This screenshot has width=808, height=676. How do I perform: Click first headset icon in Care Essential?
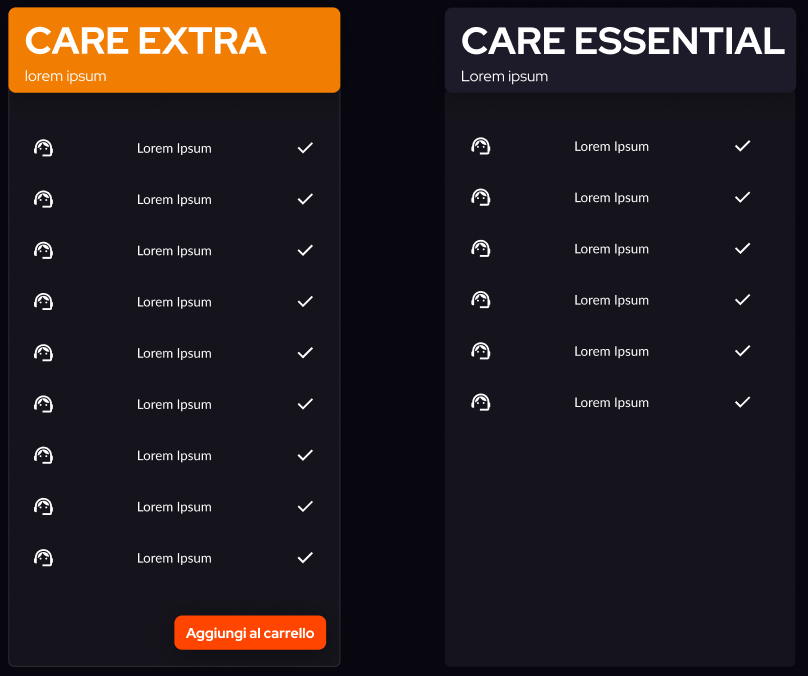(481, 146)
